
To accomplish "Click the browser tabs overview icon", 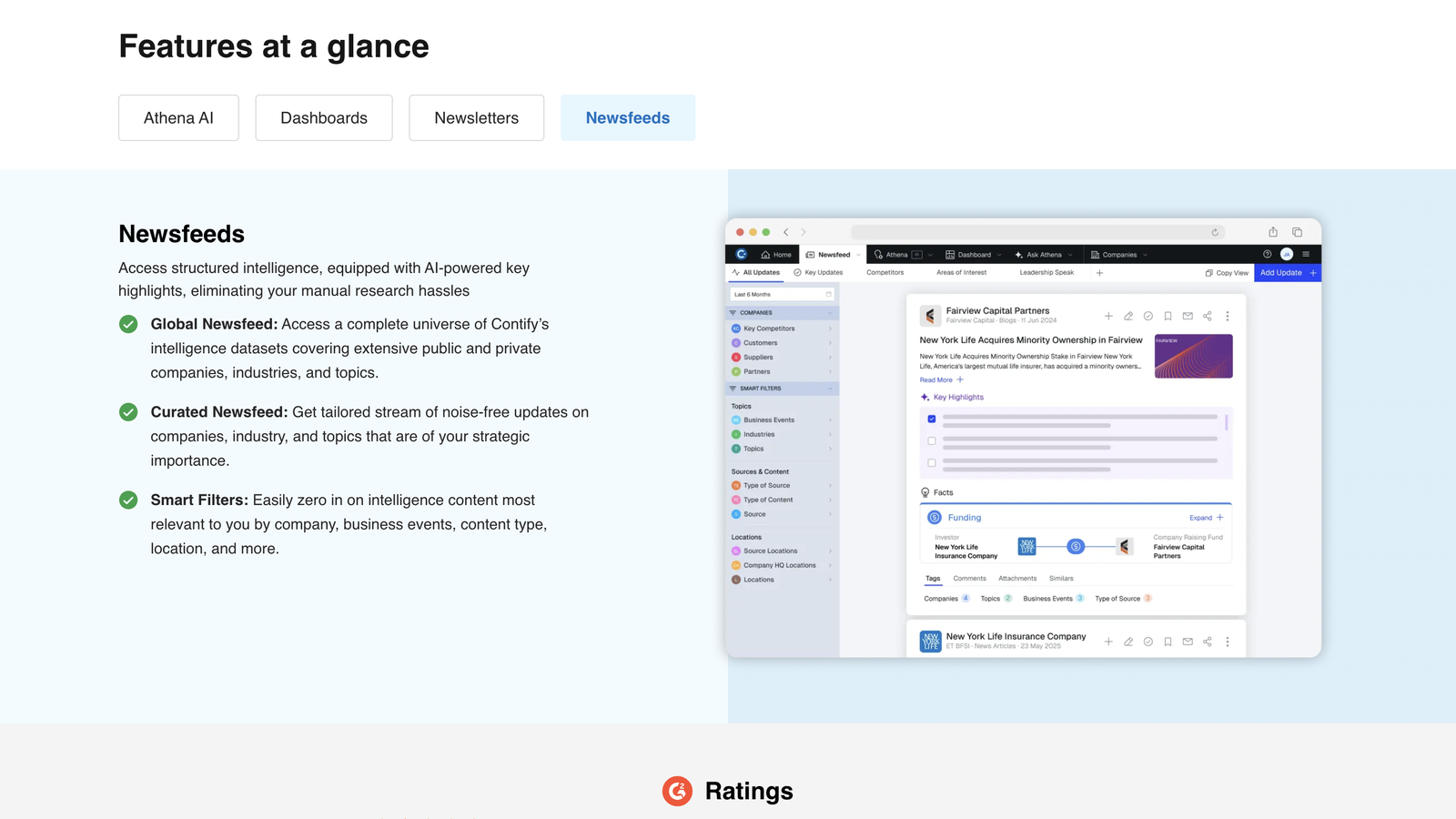I will [x=1297, y=232].
